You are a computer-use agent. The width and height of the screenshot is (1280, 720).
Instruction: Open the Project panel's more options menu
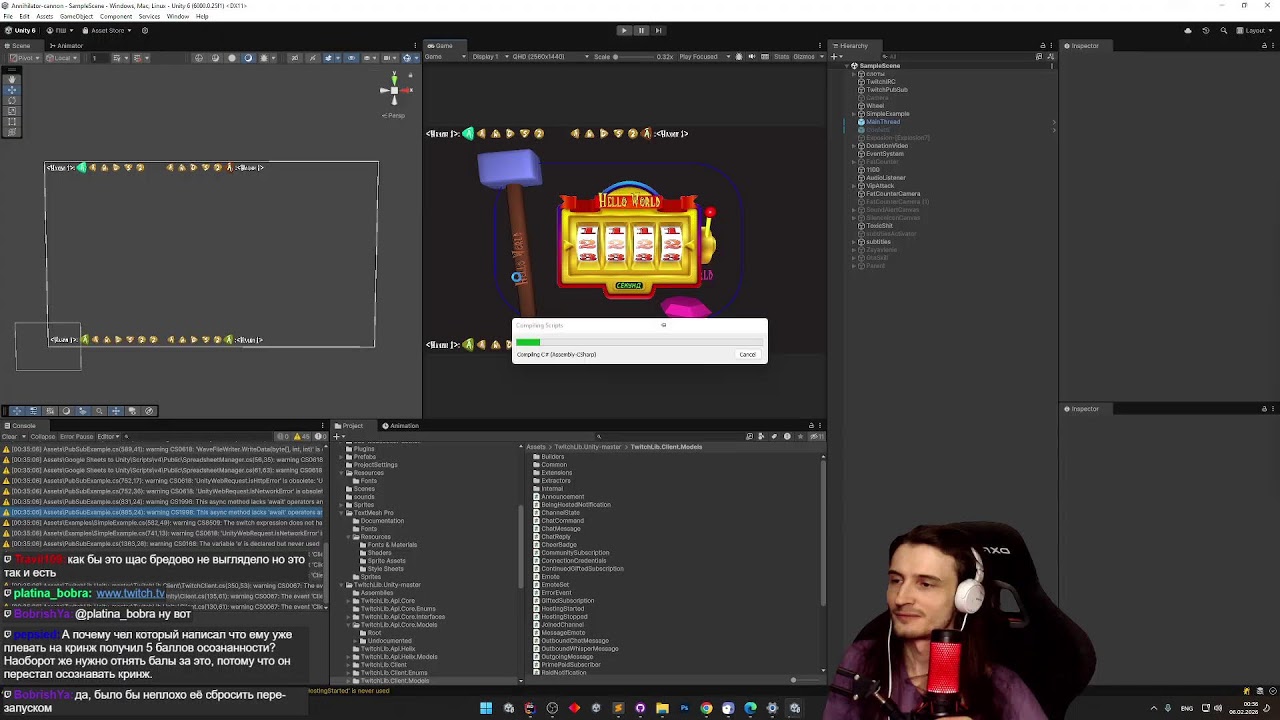pyautogui.click(x=821, y=426)
